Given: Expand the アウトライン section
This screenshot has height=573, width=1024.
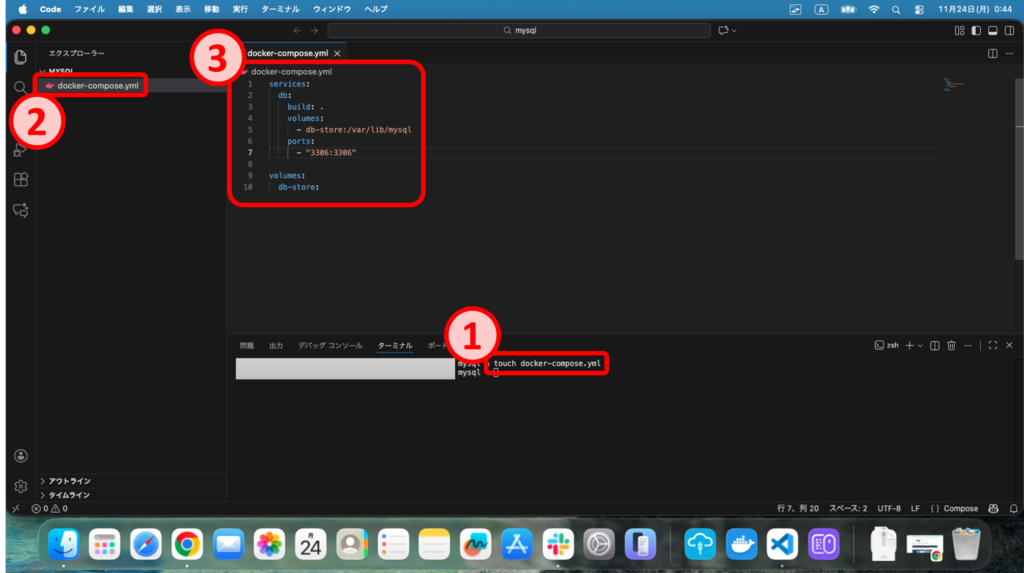Looking at the screenshot, I should tap(69, 481).
